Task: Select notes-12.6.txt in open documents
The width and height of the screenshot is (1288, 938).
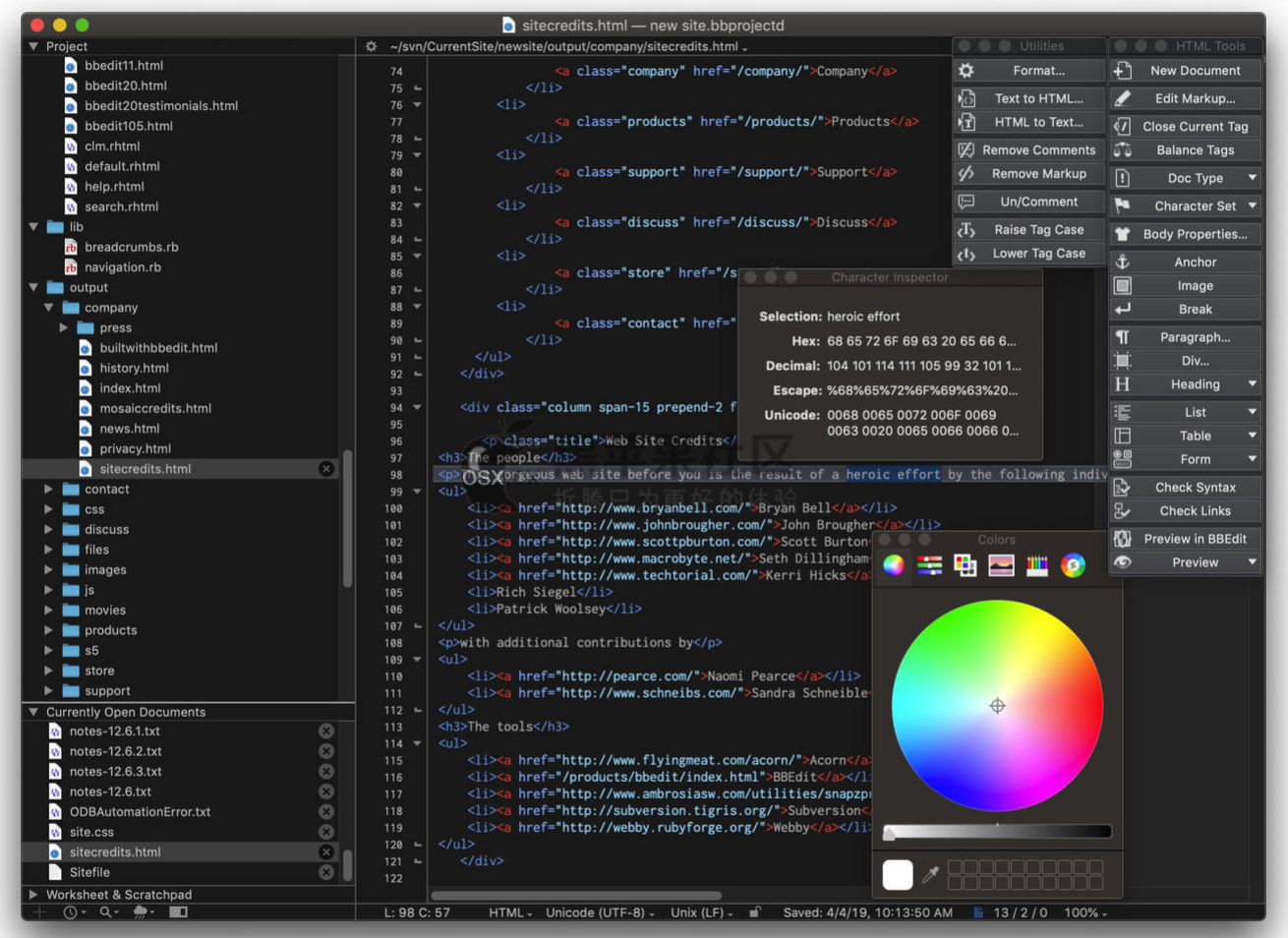Action: [110, 791]
